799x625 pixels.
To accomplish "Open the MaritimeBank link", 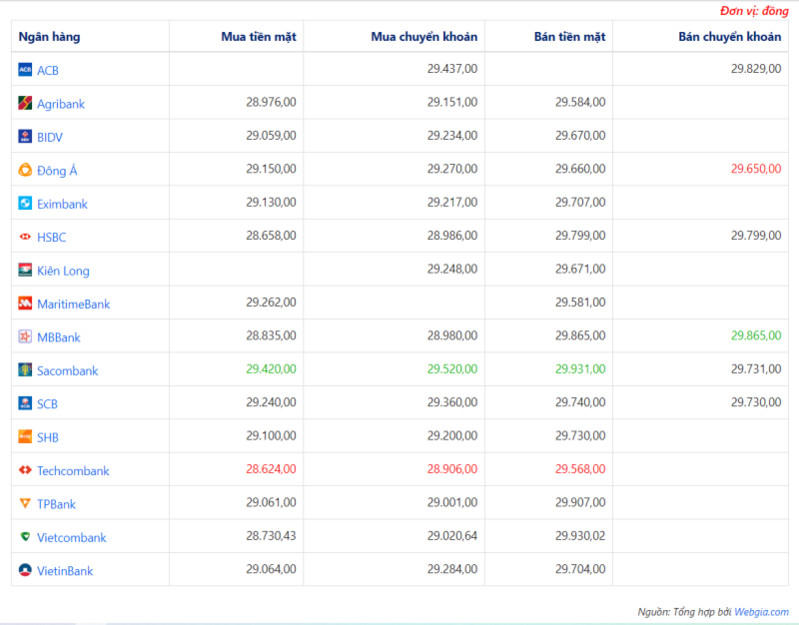I will click(73, 304).
